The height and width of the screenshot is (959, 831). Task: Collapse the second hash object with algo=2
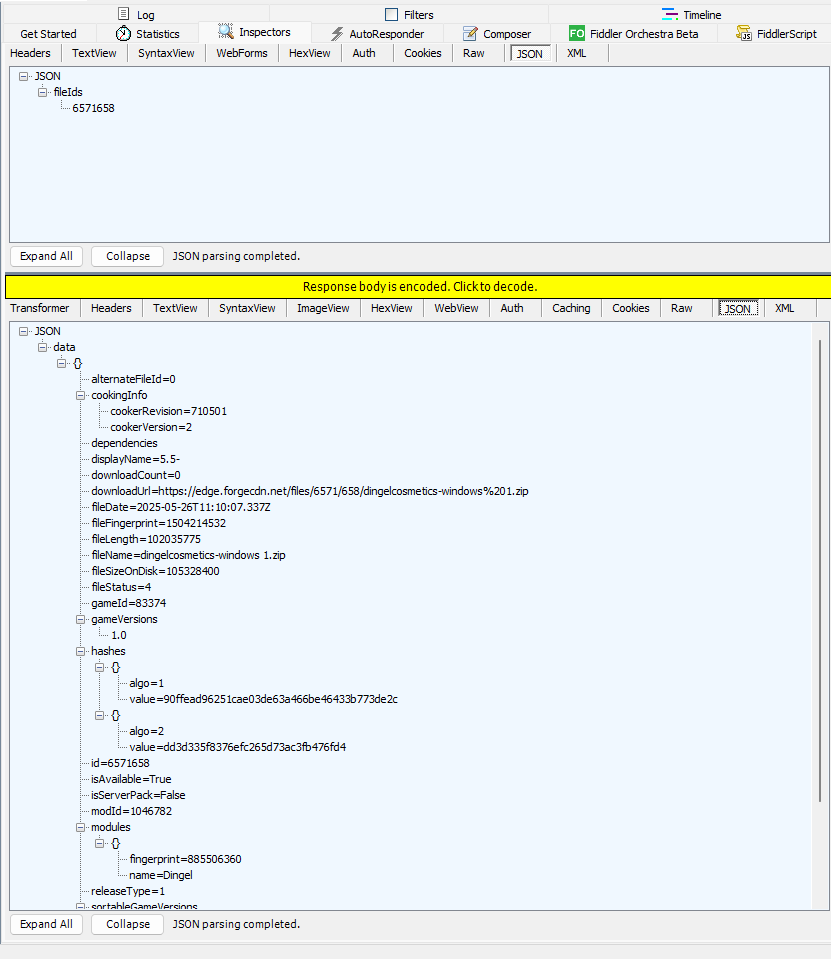coord(99,716)
